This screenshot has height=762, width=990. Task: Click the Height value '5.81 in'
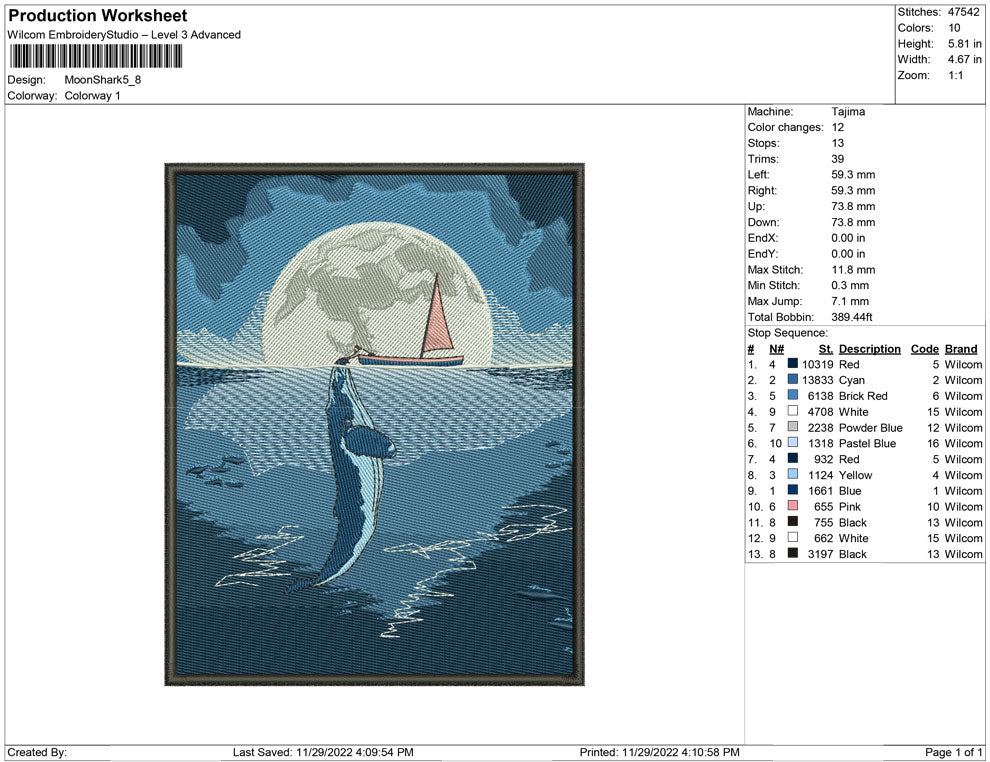(x=965, y=44)
